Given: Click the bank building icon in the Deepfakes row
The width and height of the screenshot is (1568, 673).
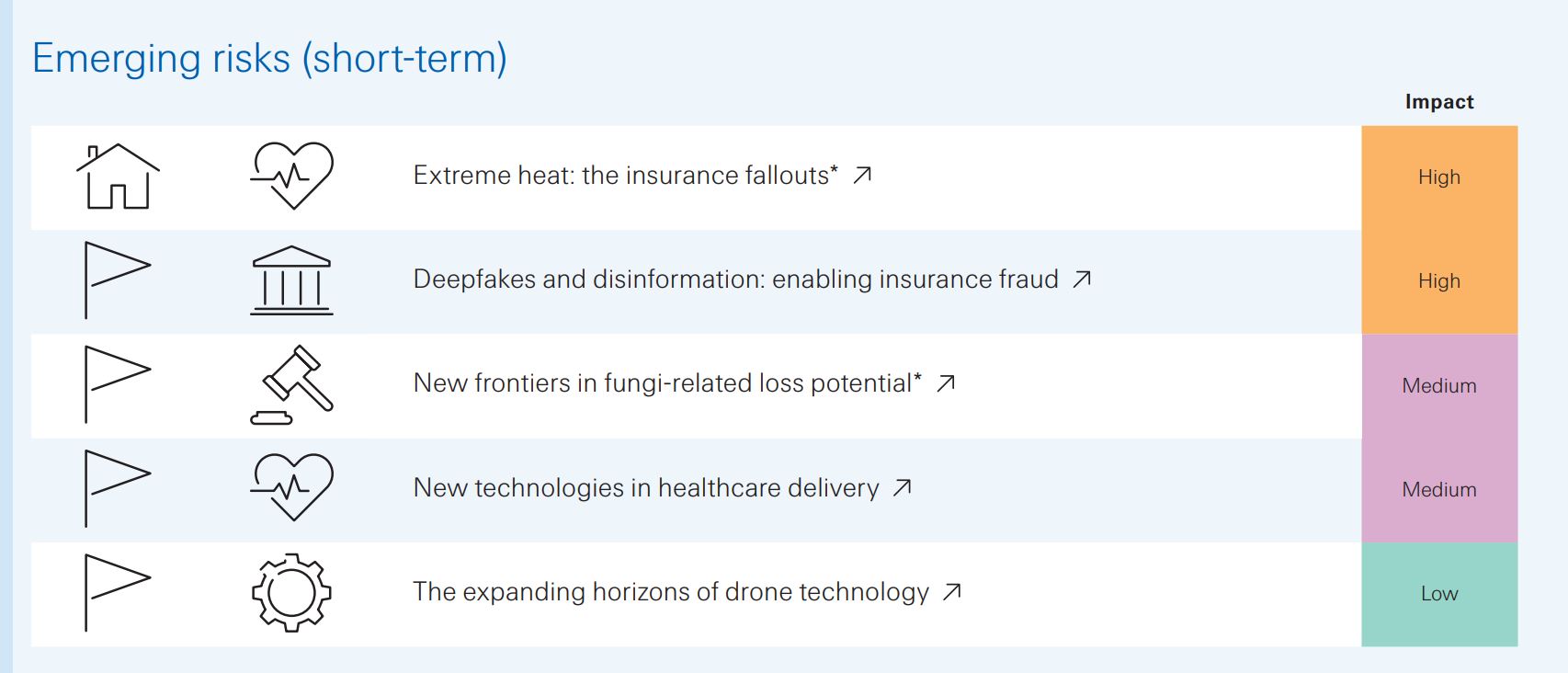Looking at the screenshot, I should coord(291,280).
